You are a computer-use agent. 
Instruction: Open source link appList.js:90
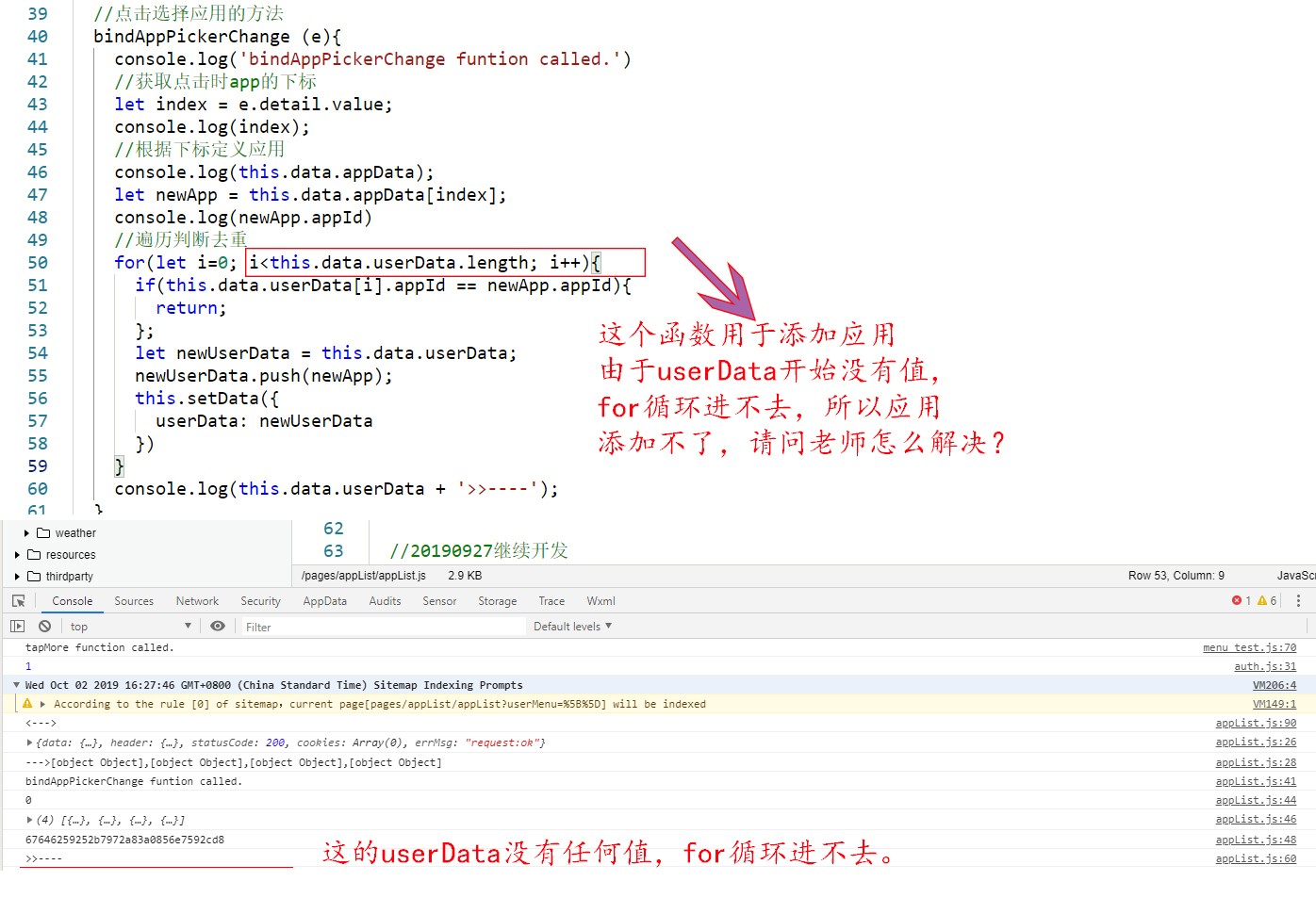pos(1256,723)
